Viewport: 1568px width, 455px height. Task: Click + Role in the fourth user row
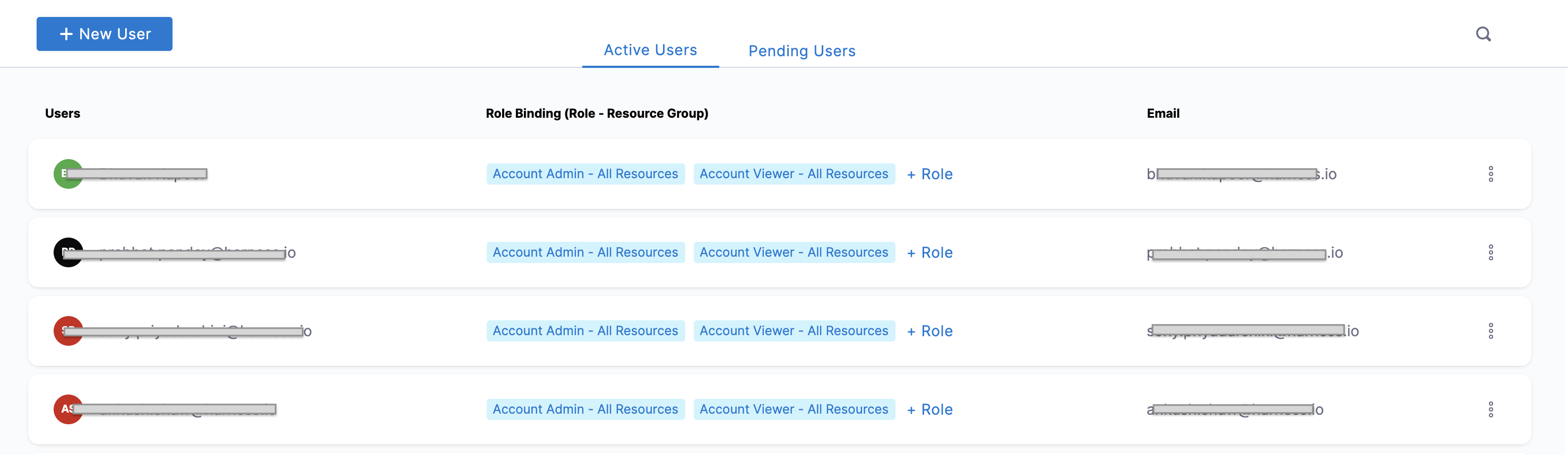[929, 409]
